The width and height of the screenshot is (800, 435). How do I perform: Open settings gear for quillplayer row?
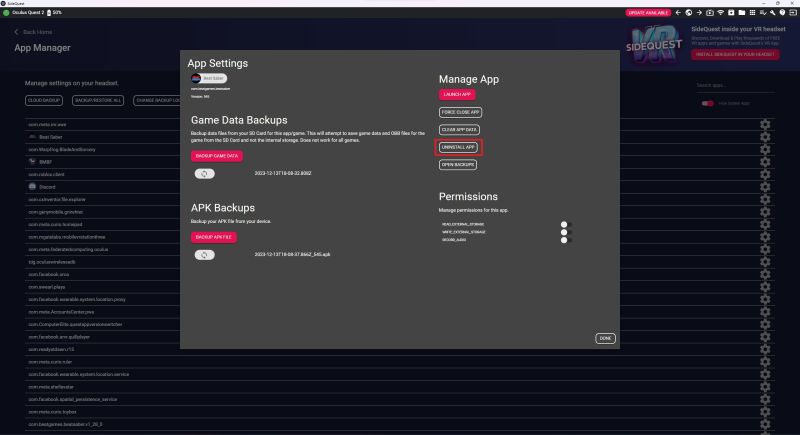765,337
